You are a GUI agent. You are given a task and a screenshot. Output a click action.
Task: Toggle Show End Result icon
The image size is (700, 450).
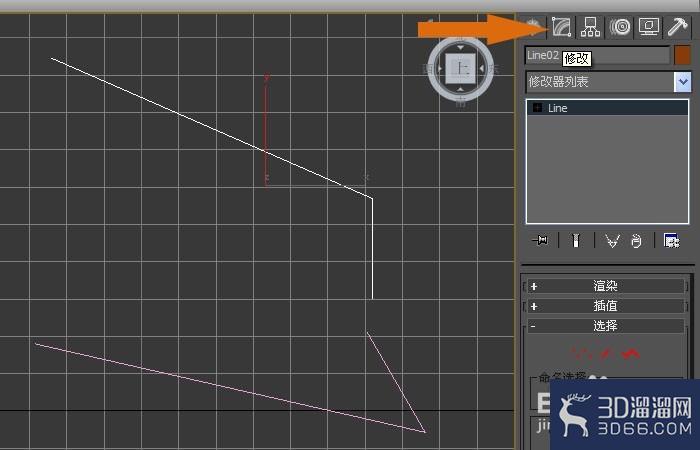pos(576,241)
